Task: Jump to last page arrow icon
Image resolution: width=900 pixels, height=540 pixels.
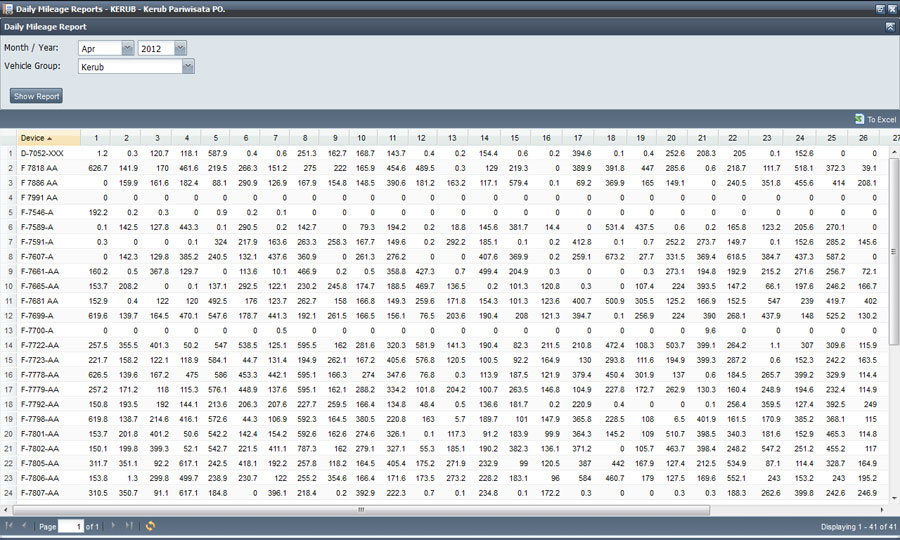Action: 128,526
